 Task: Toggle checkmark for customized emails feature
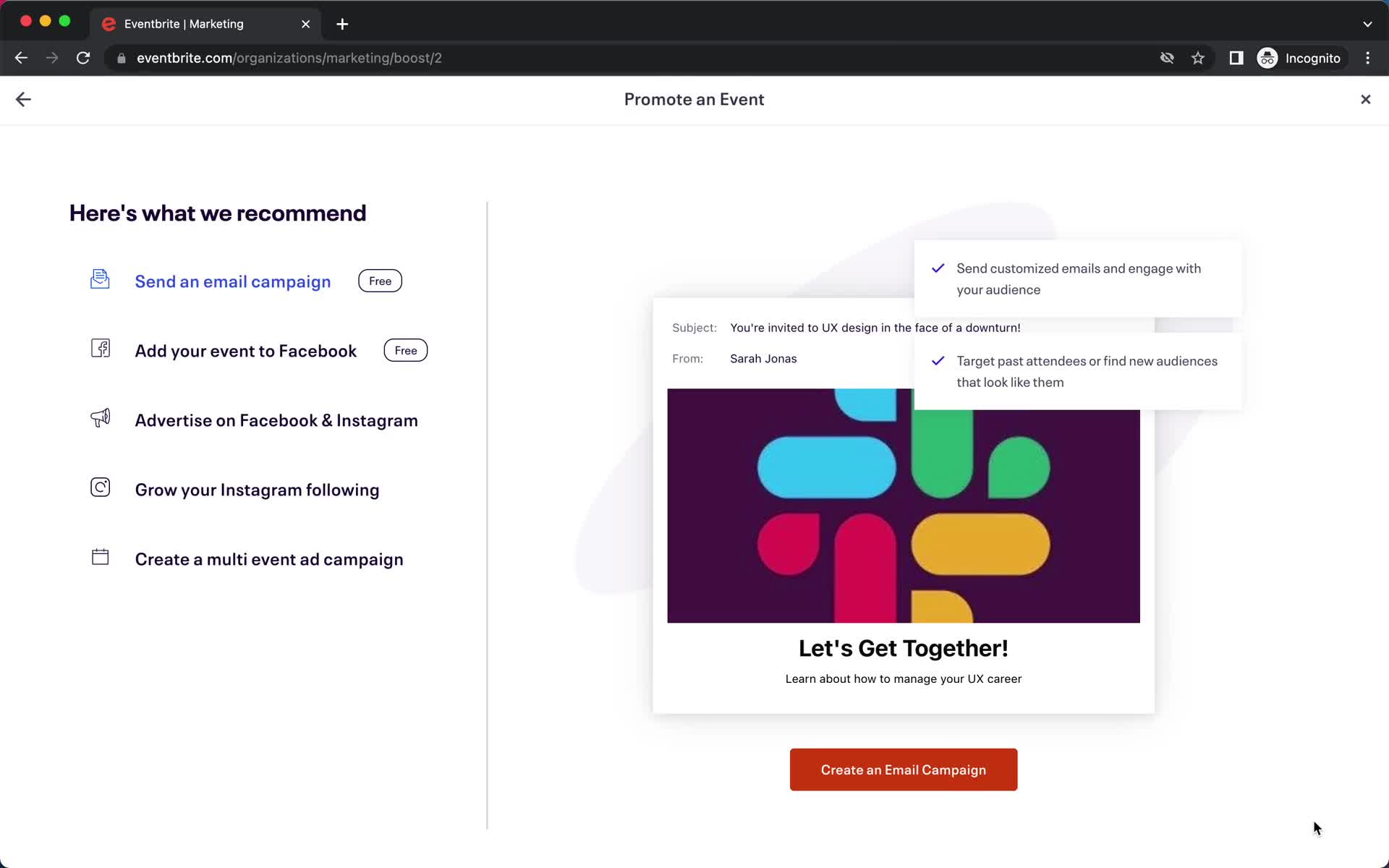[x=937, y=267]
